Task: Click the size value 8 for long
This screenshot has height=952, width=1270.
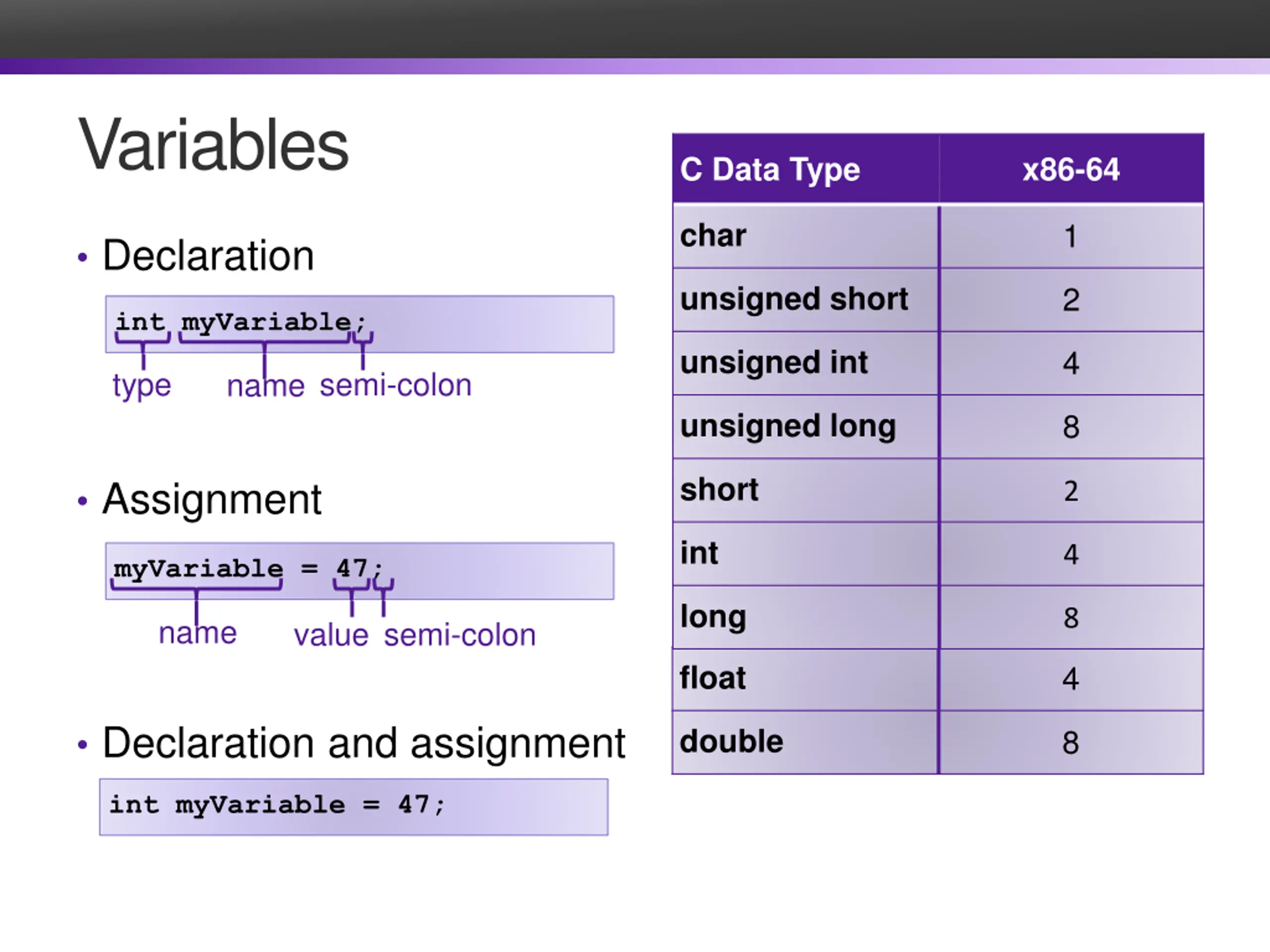Action: point(1072,617)
